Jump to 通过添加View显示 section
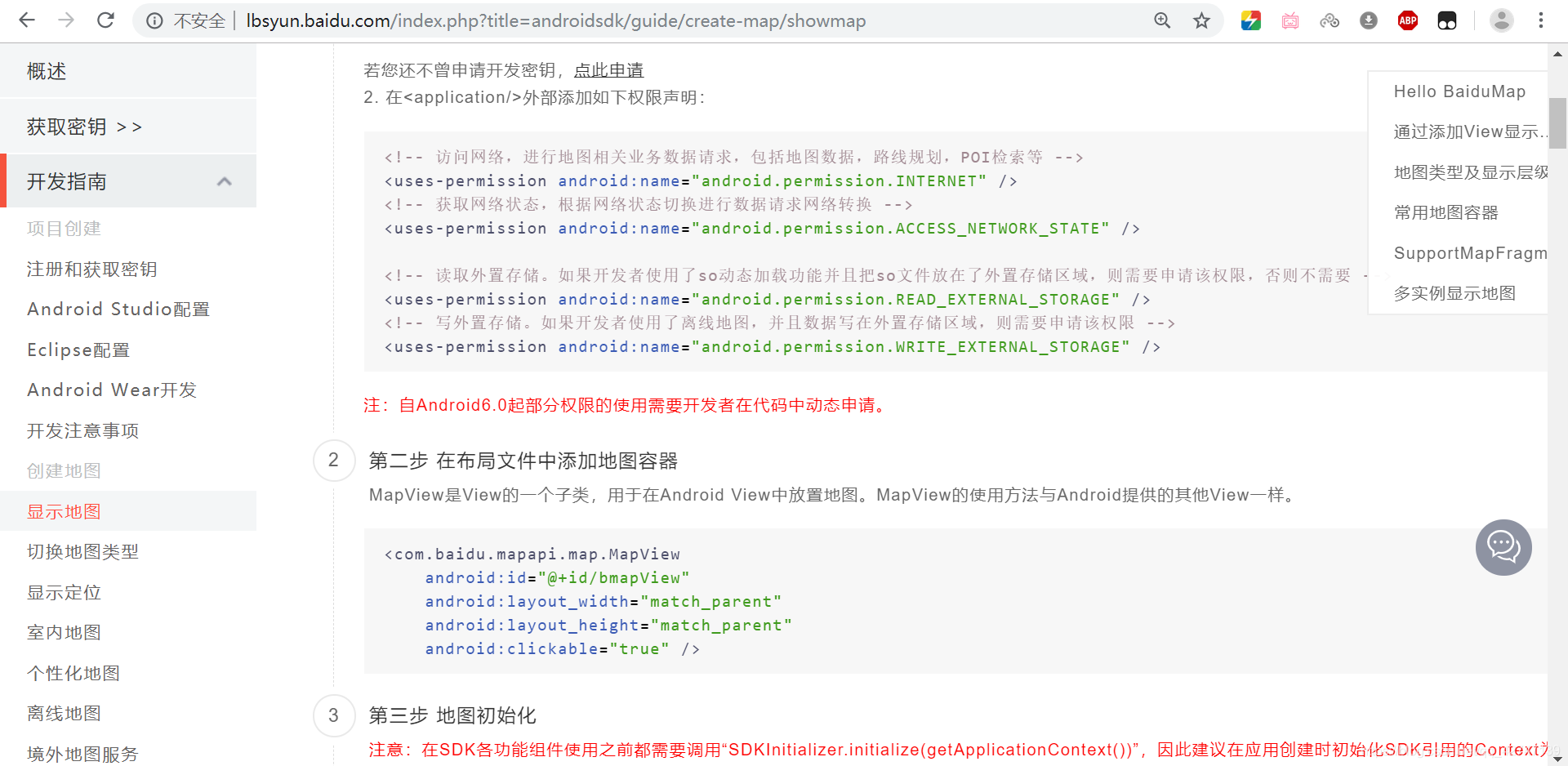Viewport: 1568px width, 766px height. (1470, 131)
